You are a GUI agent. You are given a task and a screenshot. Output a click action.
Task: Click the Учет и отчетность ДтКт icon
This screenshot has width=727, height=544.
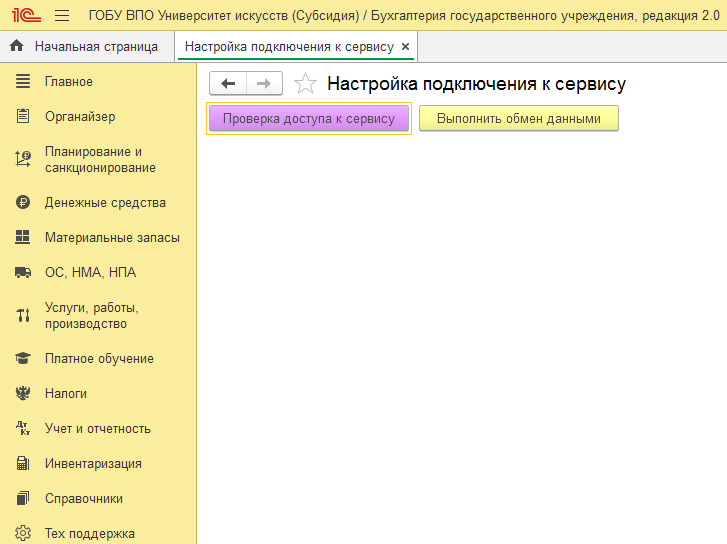click(23, 428)
